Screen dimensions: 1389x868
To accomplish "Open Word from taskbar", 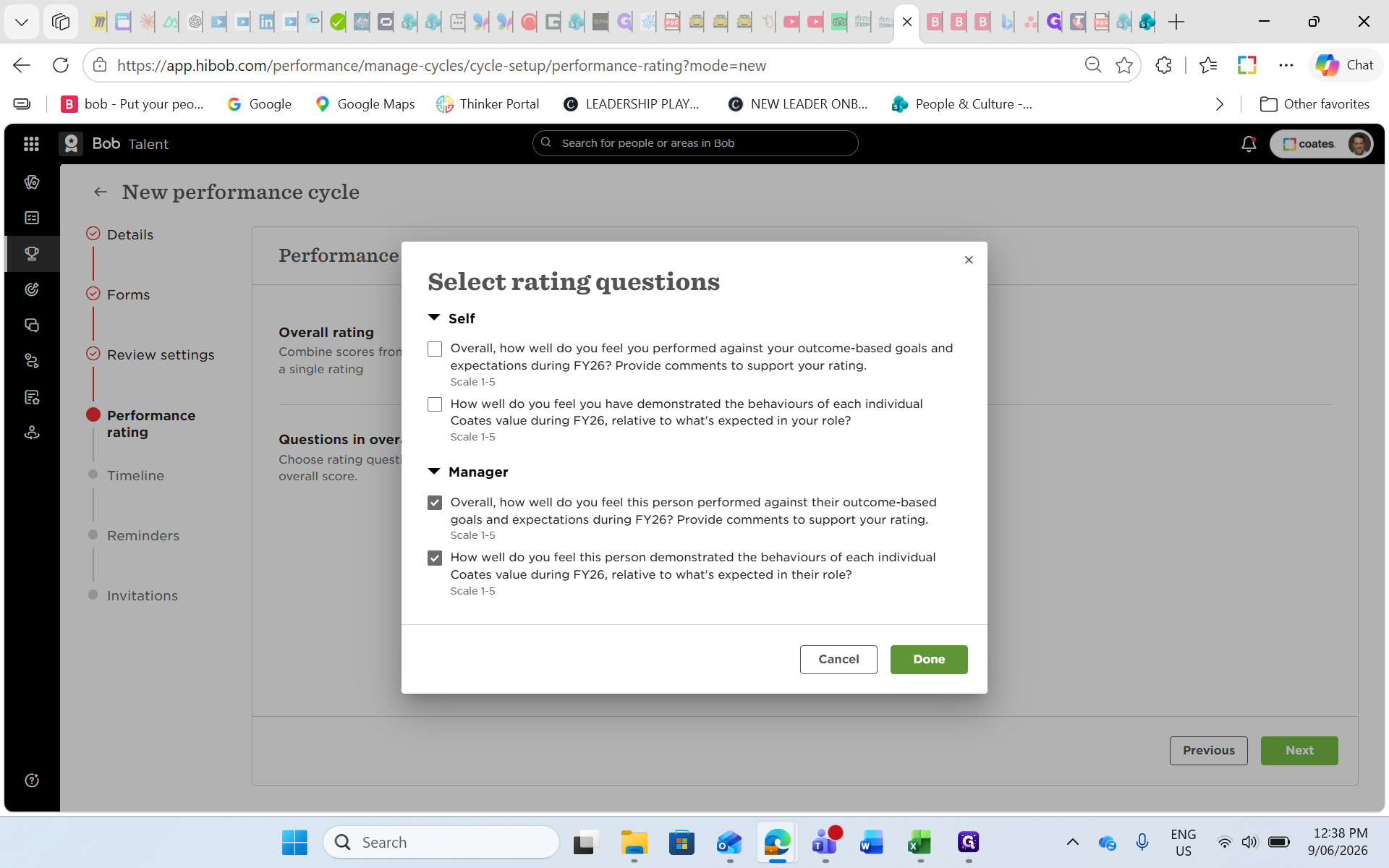I will coord(872,842).
